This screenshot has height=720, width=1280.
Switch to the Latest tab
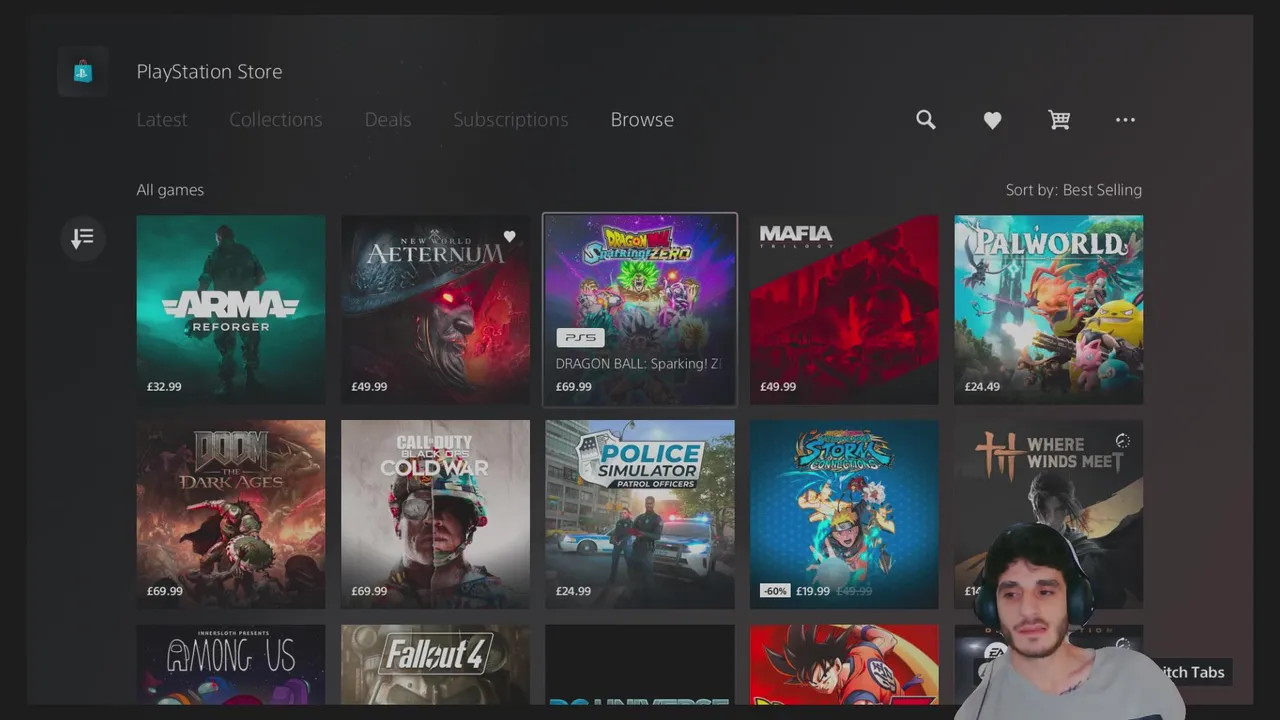162,119
